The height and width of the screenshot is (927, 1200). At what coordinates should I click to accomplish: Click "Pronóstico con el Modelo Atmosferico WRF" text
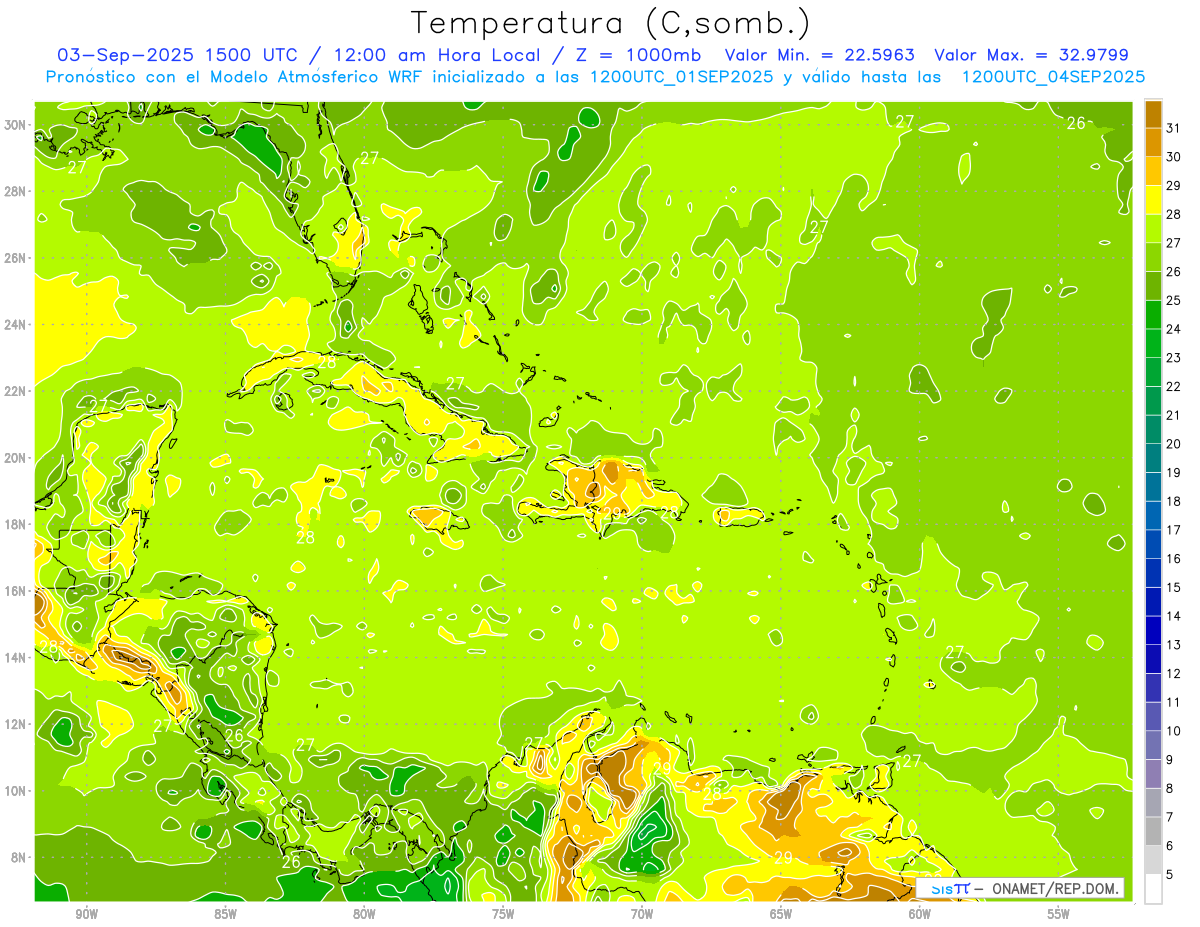(235, 77)
